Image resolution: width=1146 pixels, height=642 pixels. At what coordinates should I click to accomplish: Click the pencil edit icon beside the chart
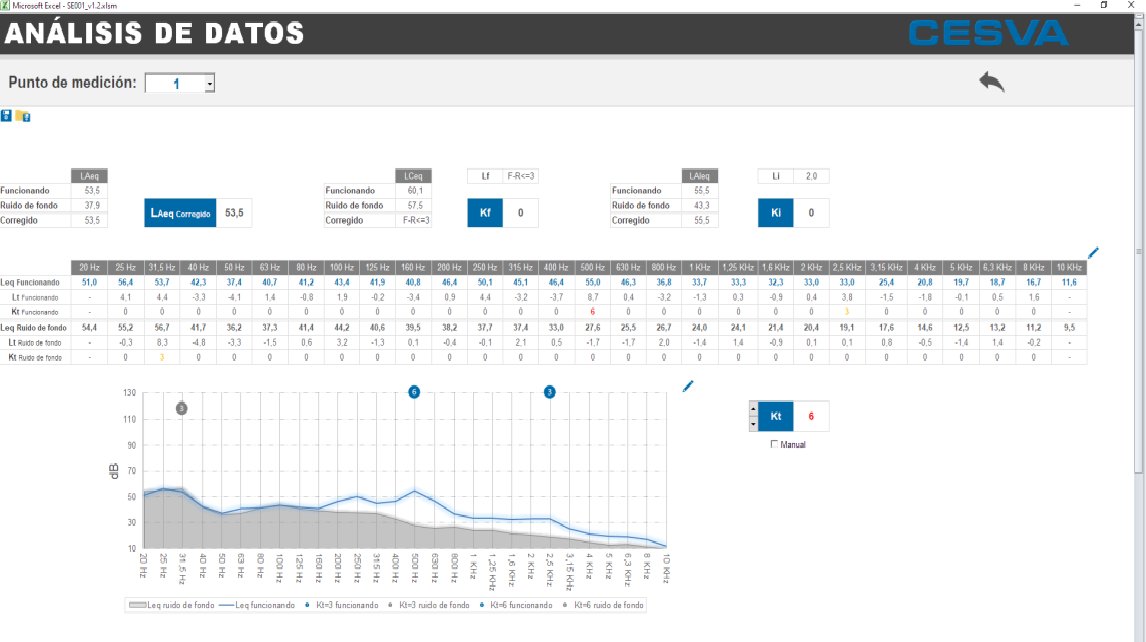(x=688, y=386)
